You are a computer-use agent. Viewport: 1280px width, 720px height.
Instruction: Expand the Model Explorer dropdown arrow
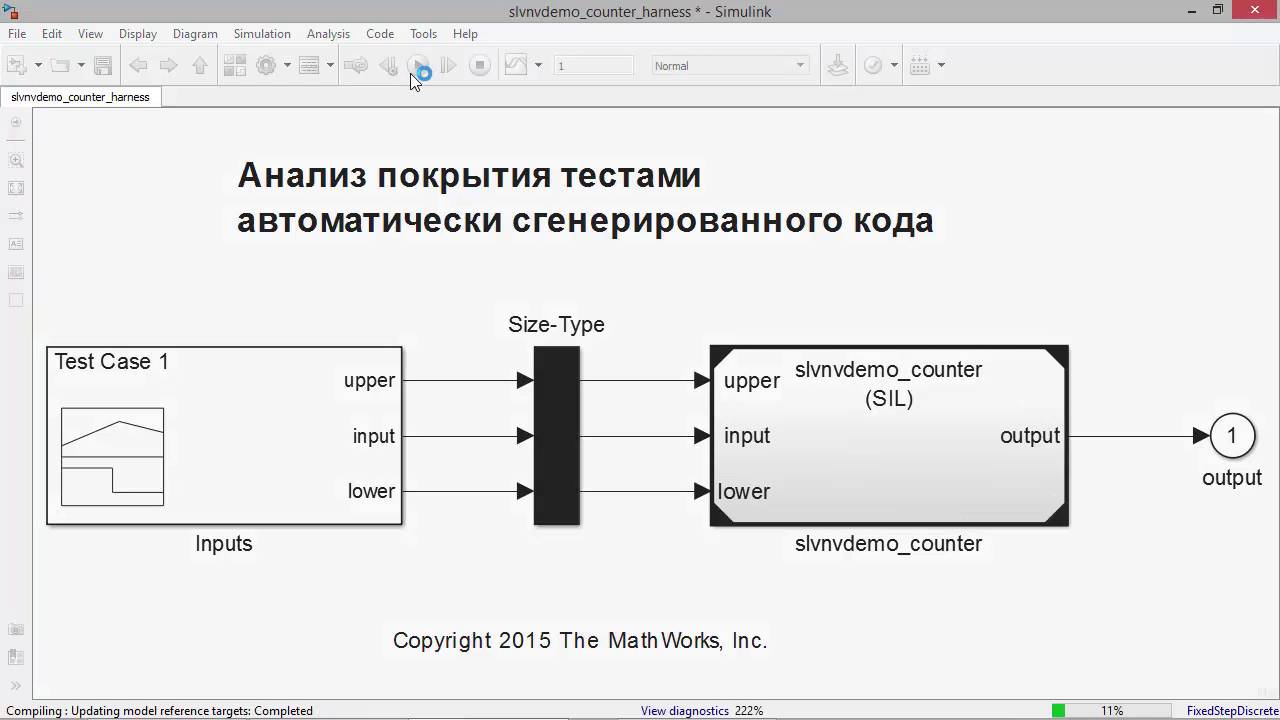tap(330, 66)
